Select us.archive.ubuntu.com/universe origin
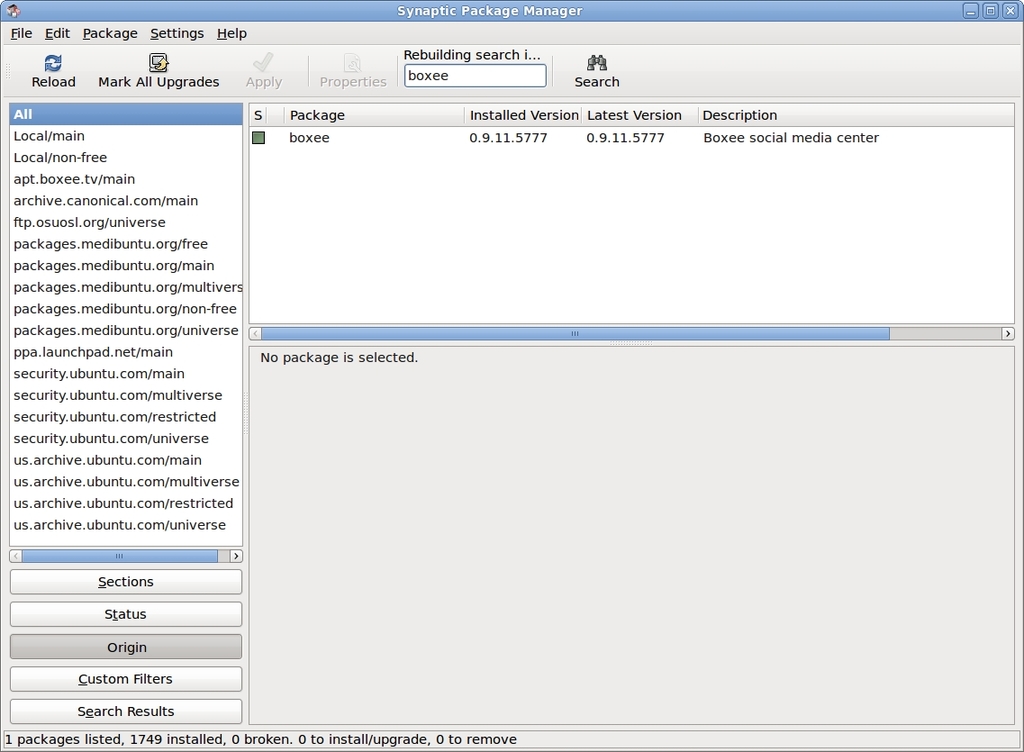 click(x=125, y=525)
